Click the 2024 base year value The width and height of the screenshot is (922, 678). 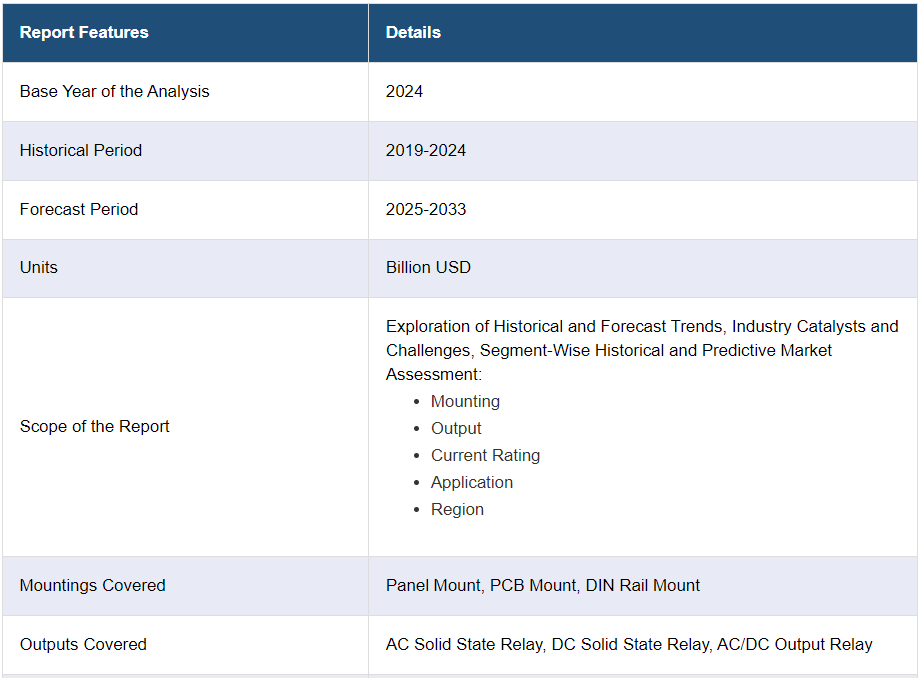pos(404,91)
